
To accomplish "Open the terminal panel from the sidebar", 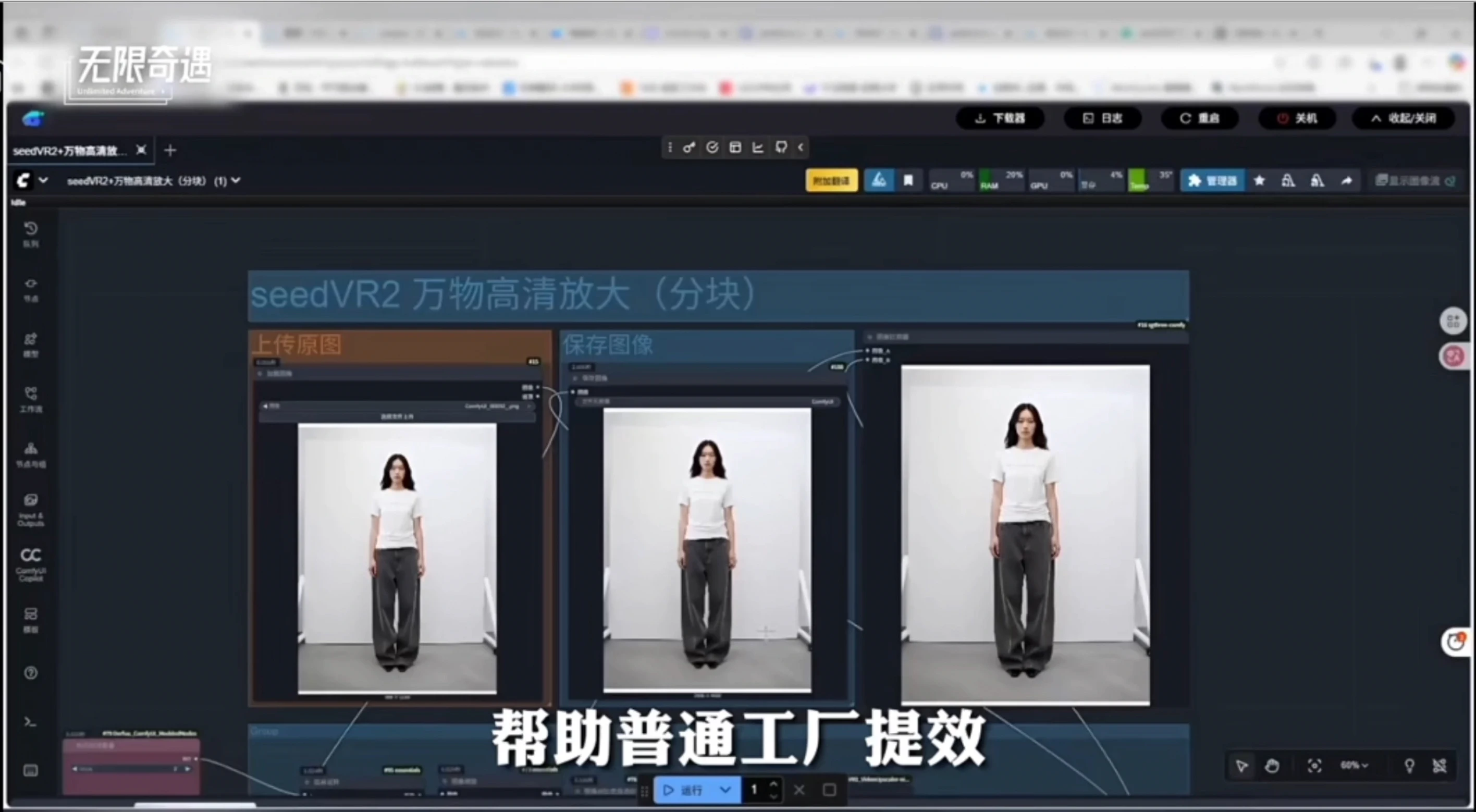I will 31,722.
